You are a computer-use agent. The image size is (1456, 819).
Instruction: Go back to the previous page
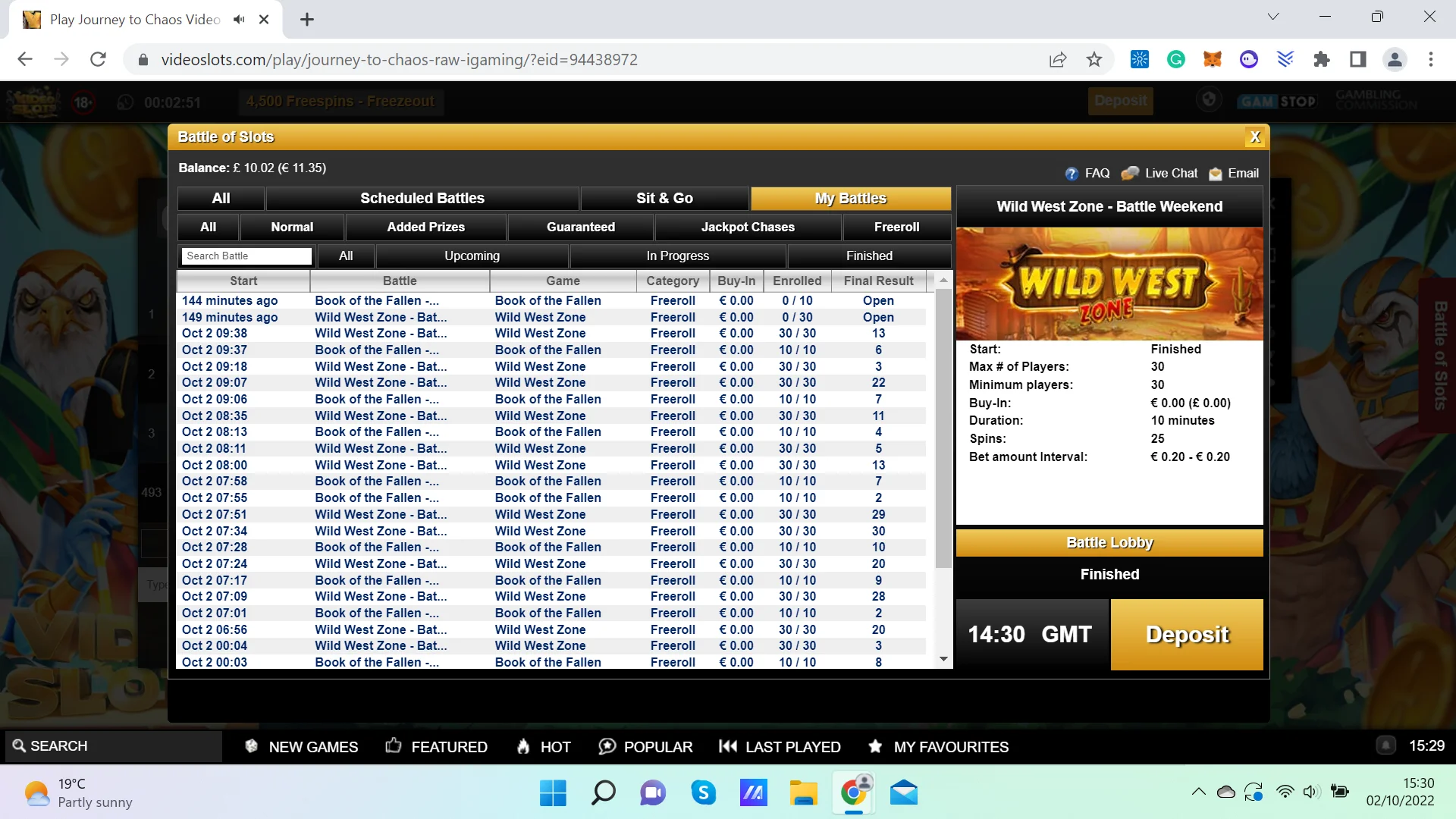25,59
